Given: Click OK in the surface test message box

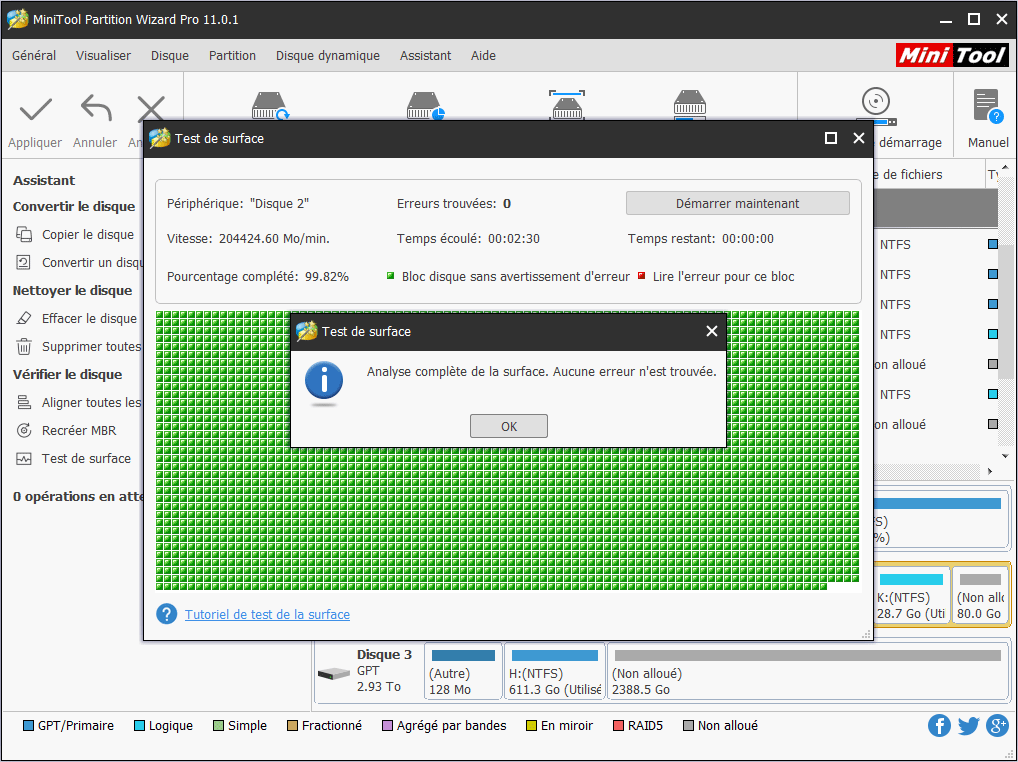Looking at the screenshot, I should 508,426.
